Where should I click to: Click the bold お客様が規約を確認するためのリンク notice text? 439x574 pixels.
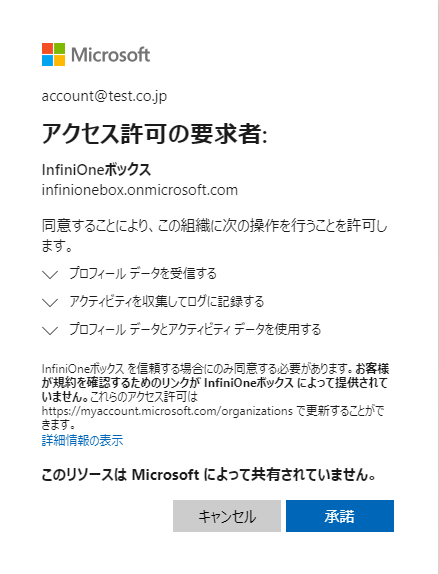coord(215,383)
